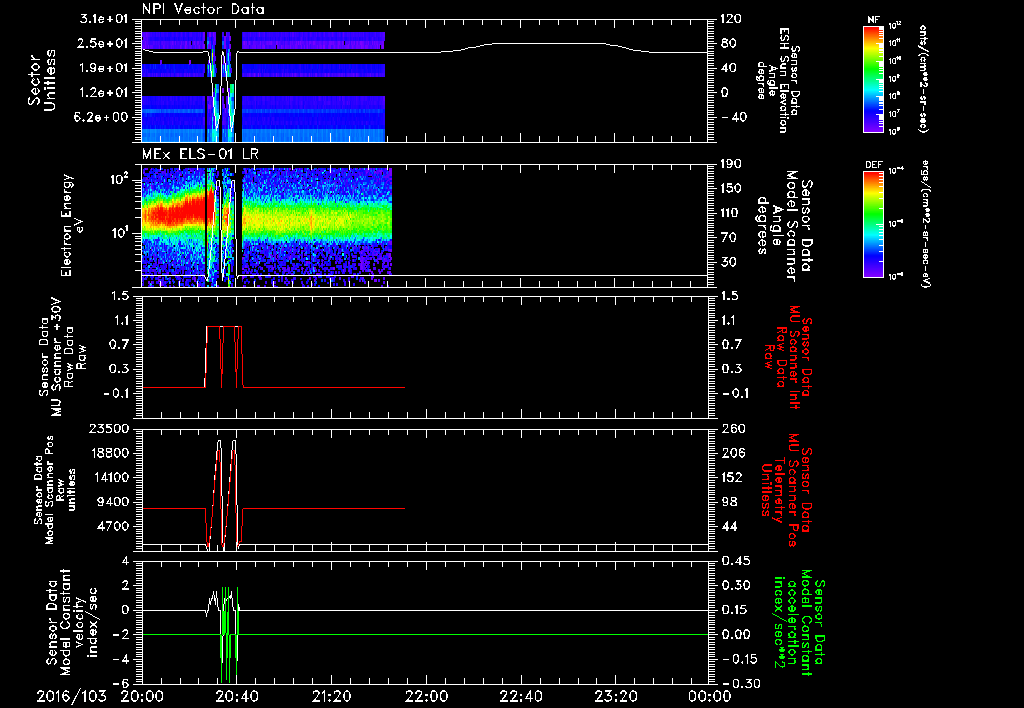Click the NPI sector spectrogram plot
Screen dimensions: 1024x708
tap(263, 86)
